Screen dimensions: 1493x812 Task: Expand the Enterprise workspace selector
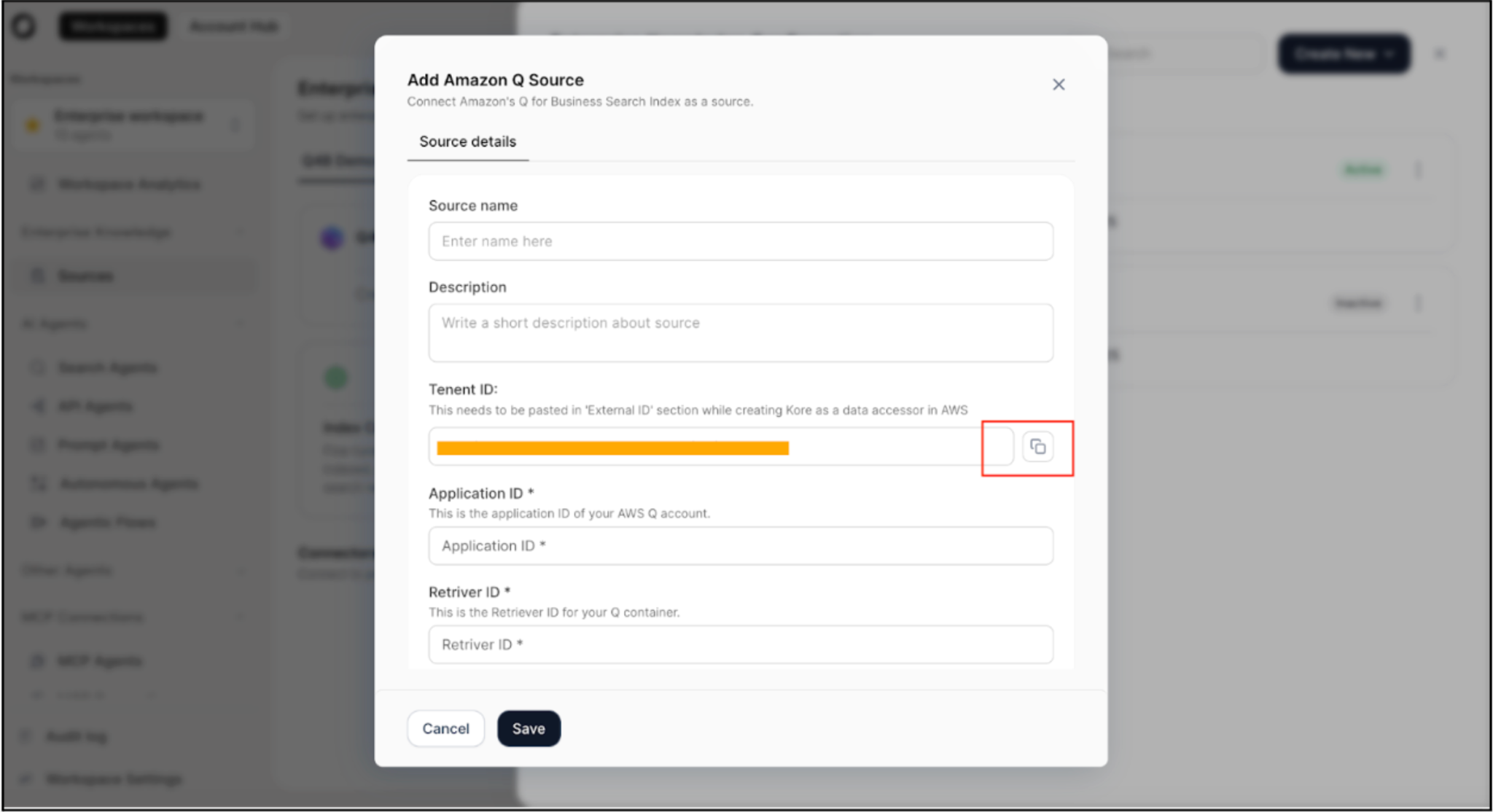(235, 125)
